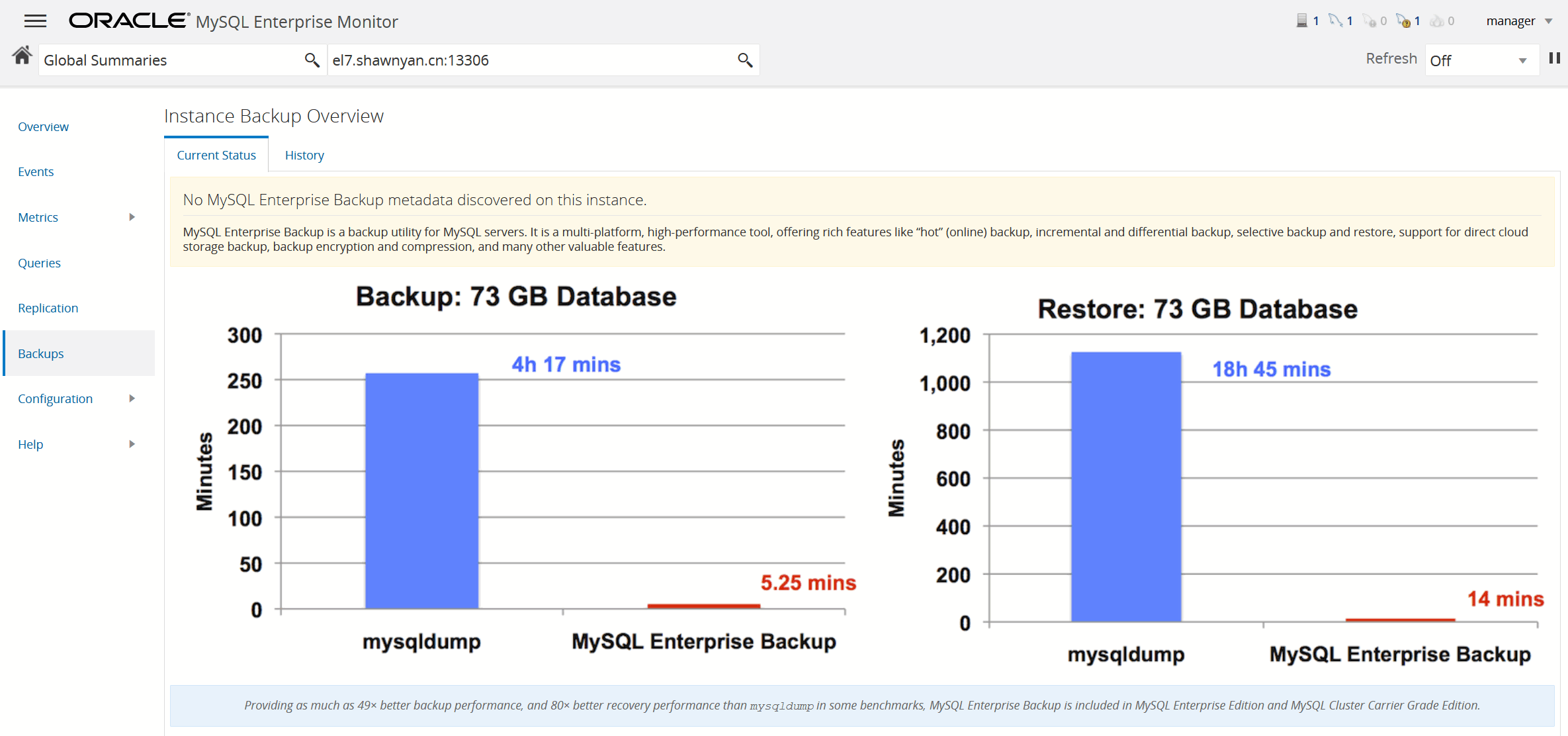Open the hamburger navigation menu
The height and width of the screenshot is (736, 1568).
point(35,21)
